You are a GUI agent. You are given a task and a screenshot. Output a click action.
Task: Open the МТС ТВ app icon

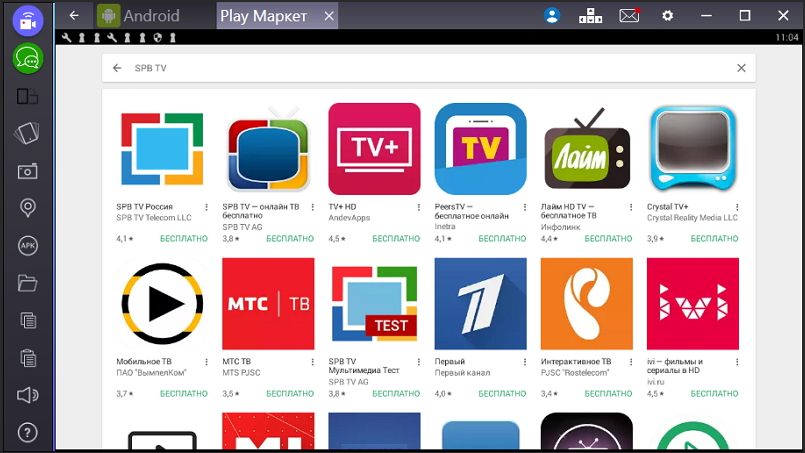tap(268, 304)
